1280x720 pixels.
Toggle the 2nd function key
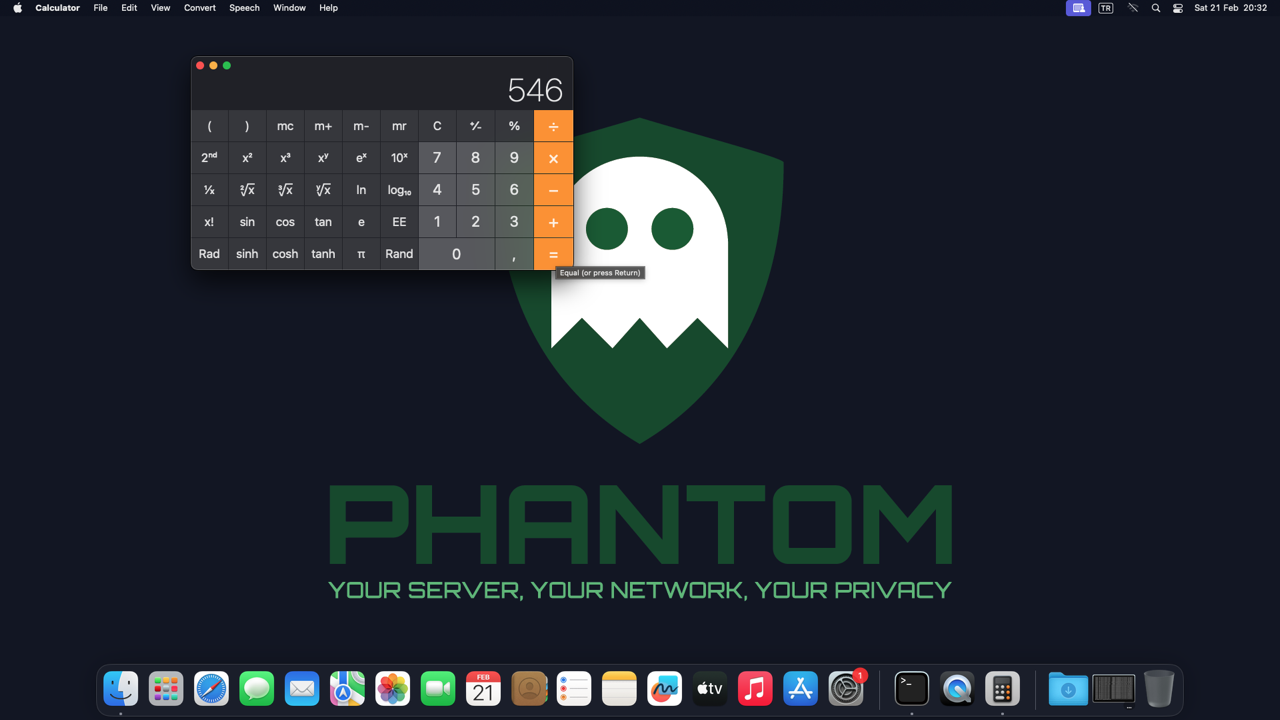(209, 158)
